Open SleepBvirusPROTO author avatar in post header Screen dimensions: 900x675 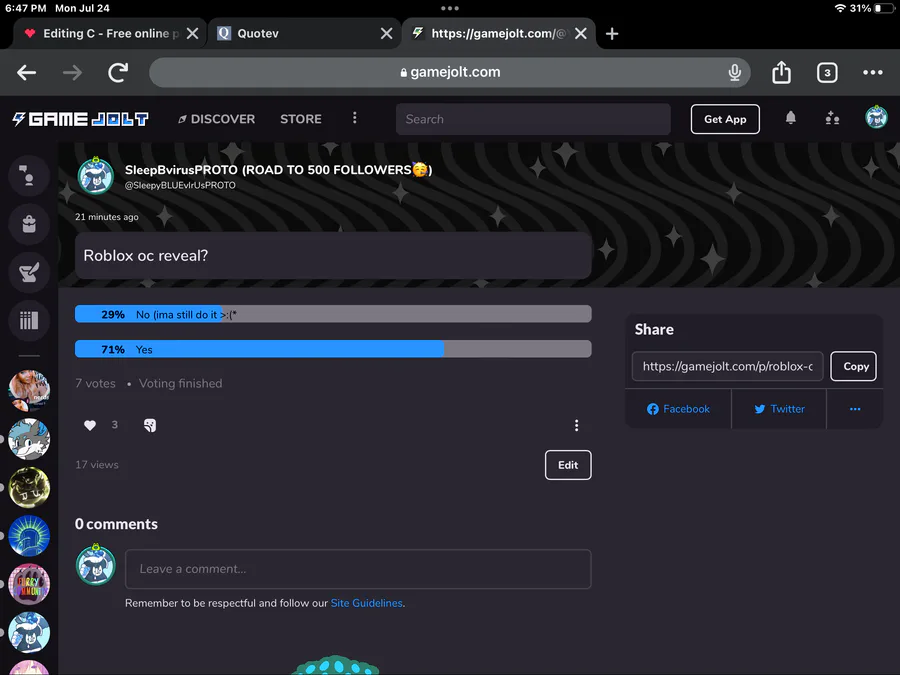[96, 176]
